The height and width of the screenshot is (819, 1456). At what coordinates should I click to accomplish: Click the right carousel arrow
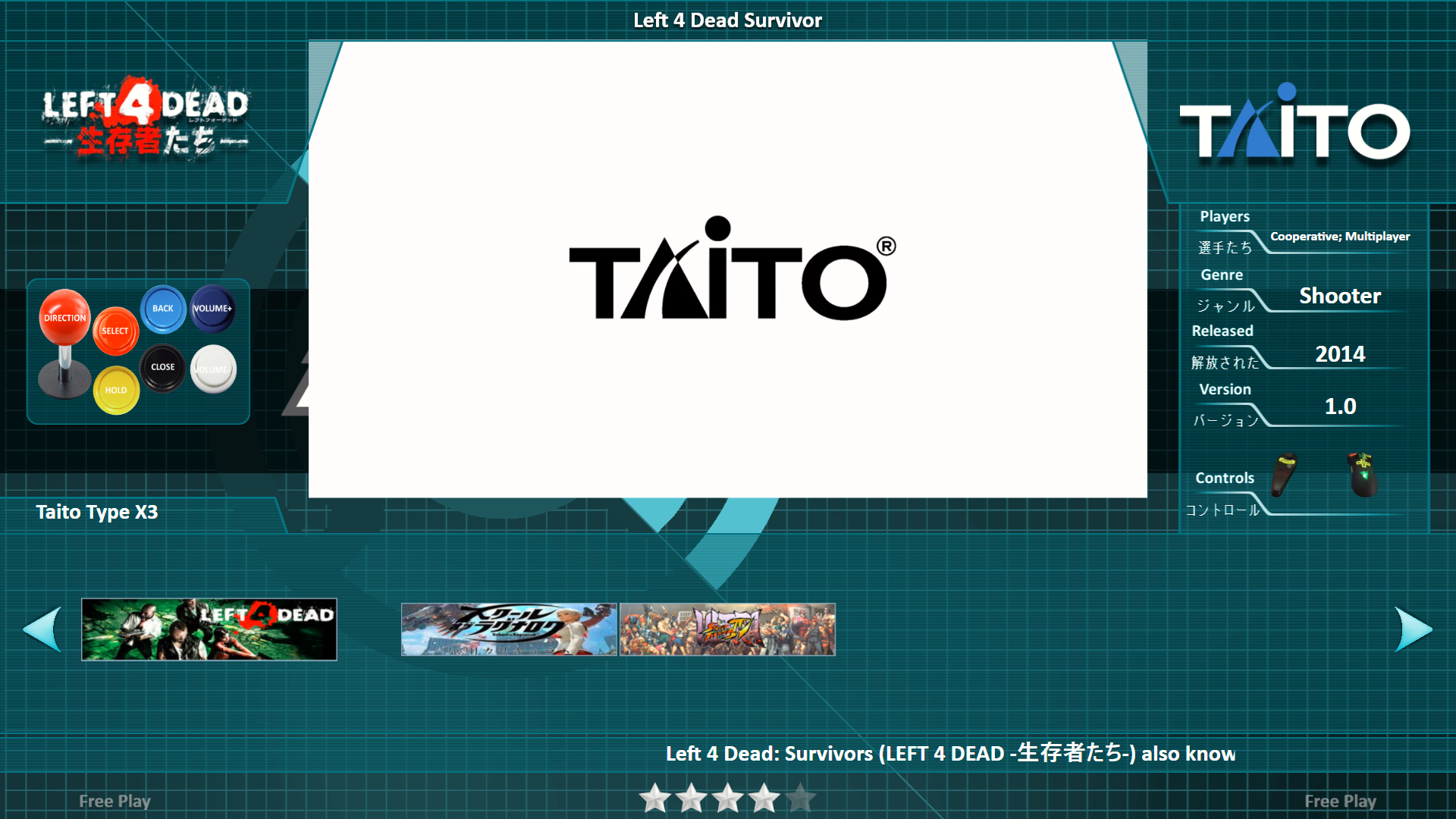click(x=1414, y=629)
